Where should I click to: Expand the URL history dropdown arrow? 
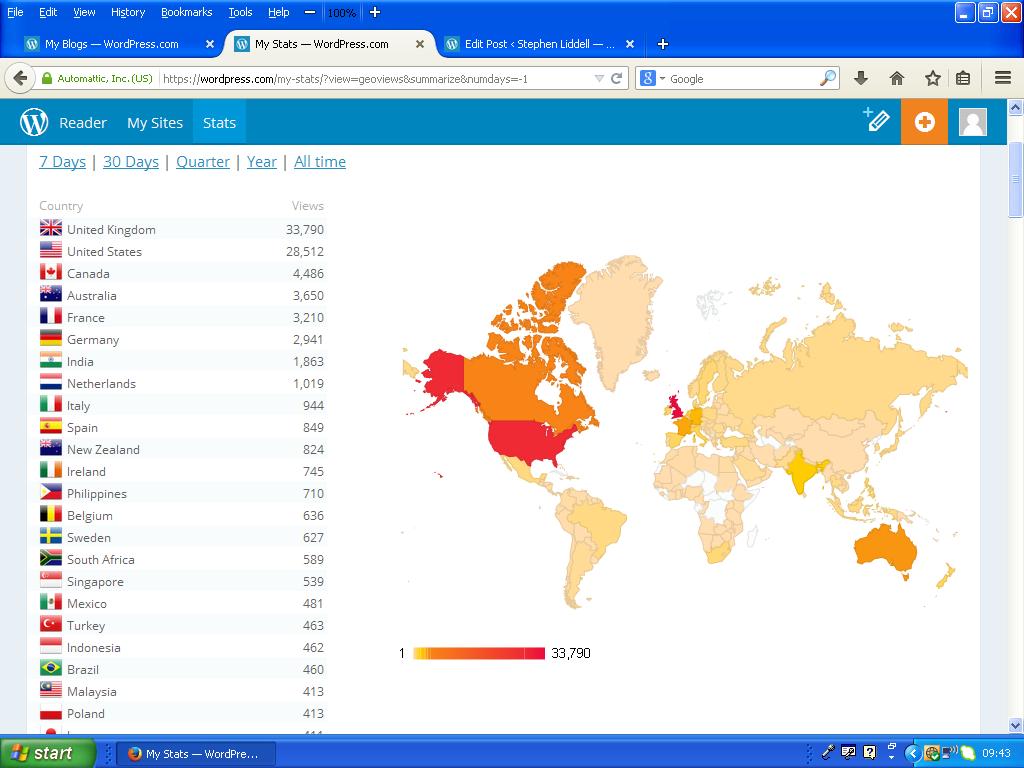599,78
